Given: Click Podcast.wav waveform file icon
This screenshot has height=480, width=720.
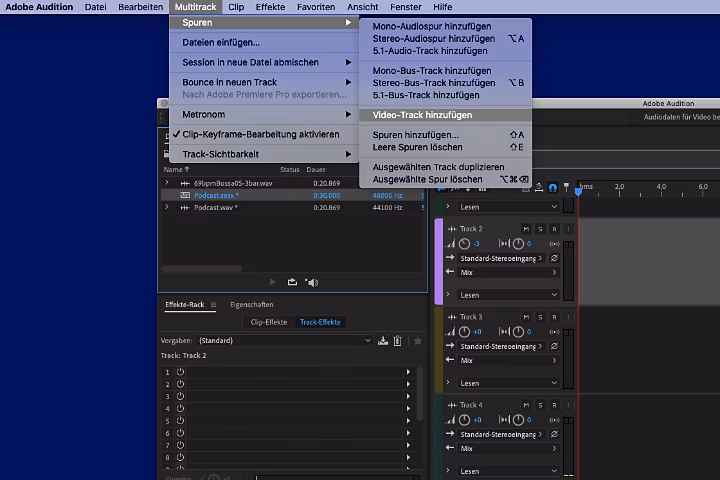Looking at the screenshot, I should [185, 208].
